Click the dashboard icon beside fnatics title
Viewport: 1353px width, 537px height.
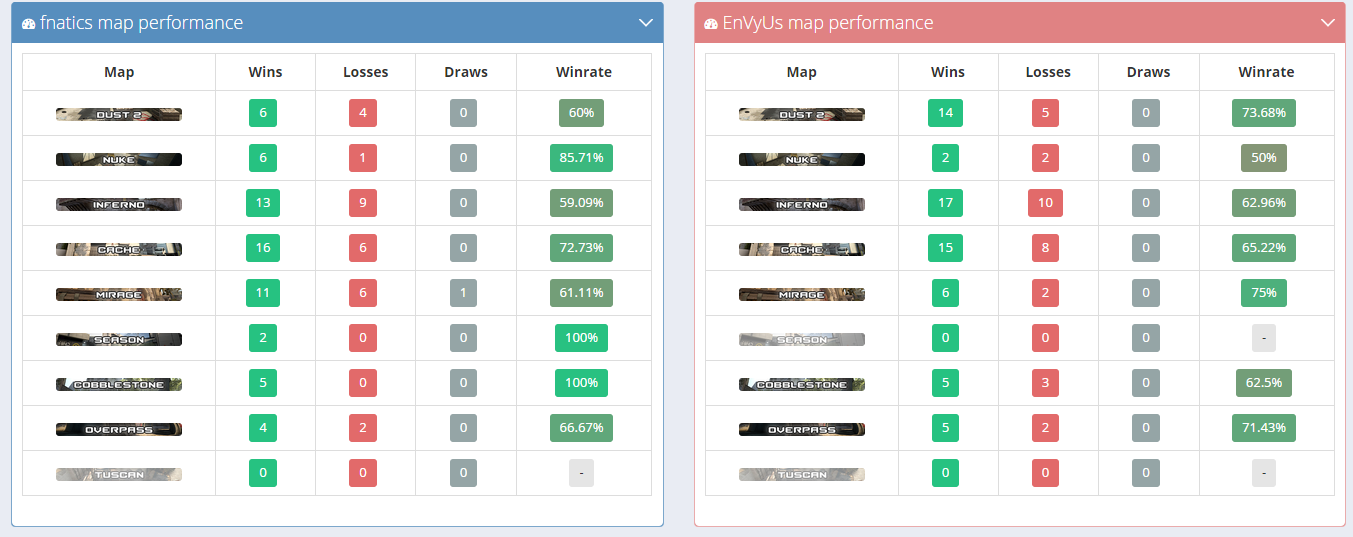pyautogui.click(x=28, y=24)
